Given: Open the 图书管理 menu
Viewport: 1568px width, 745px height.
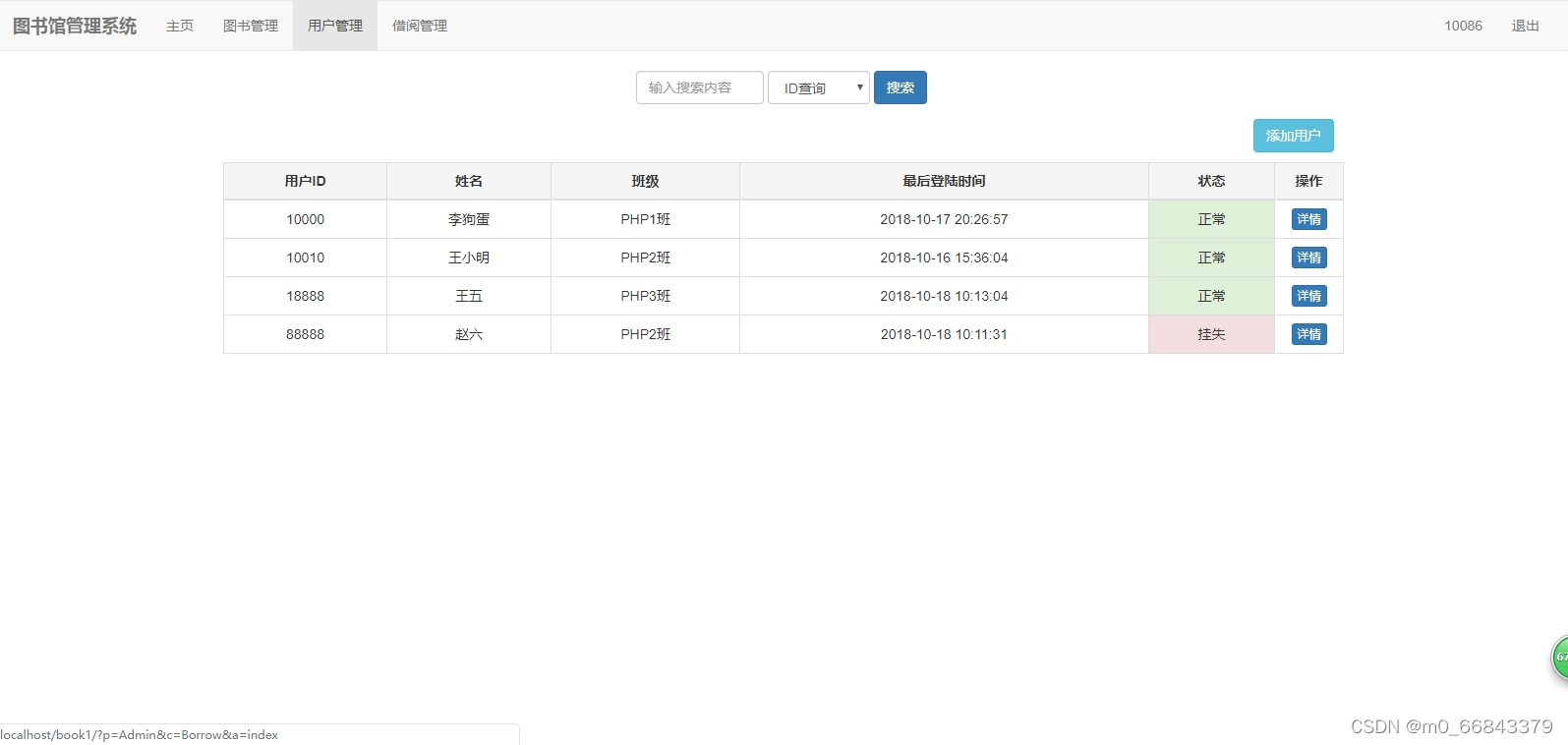Looking at the screenshot, I should pos(251,26).
